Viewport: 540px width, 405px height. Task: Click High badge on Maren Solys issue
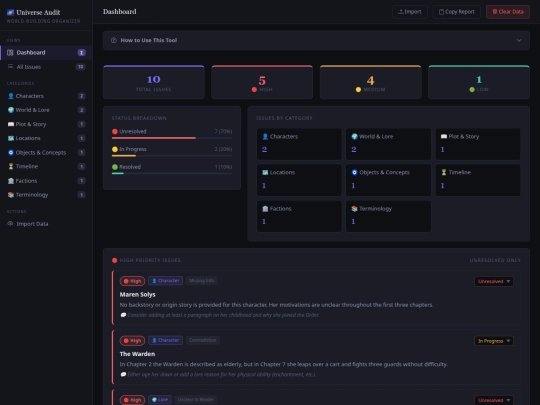132,281
